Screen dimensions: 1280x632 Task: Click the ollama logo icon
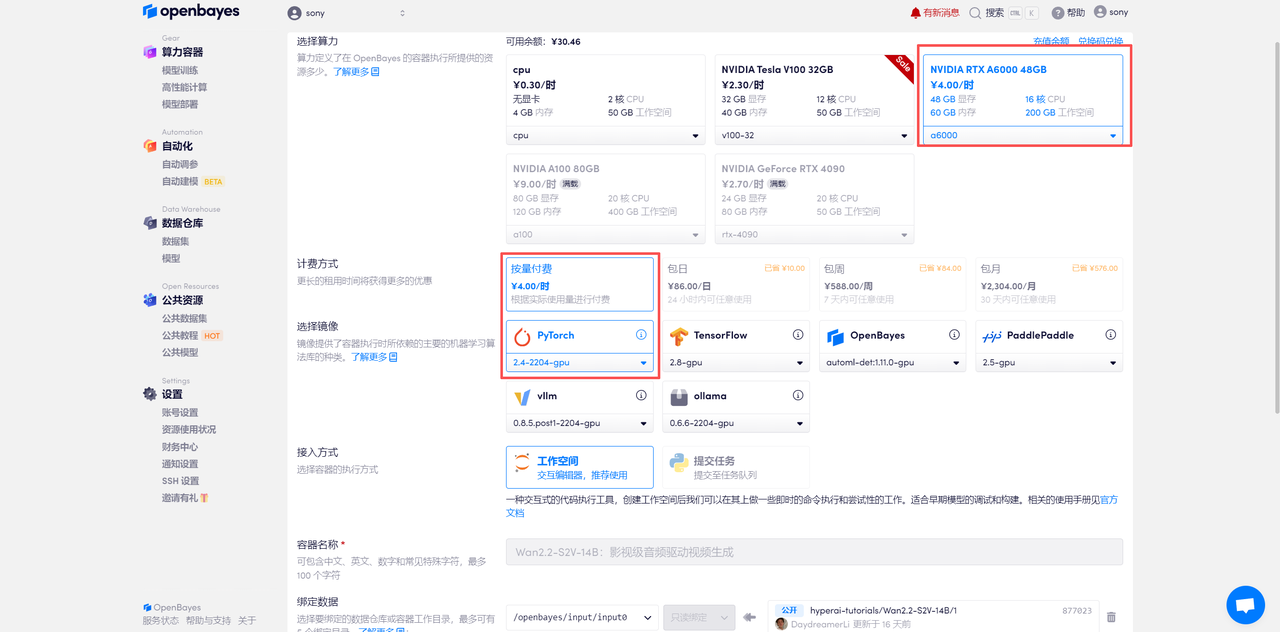[679, 397]
